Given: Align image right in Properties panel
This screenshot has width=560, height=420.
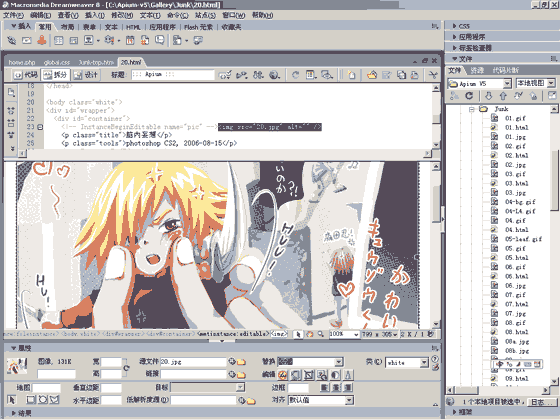Looking at the screenshot, I should tap(348, 387).
